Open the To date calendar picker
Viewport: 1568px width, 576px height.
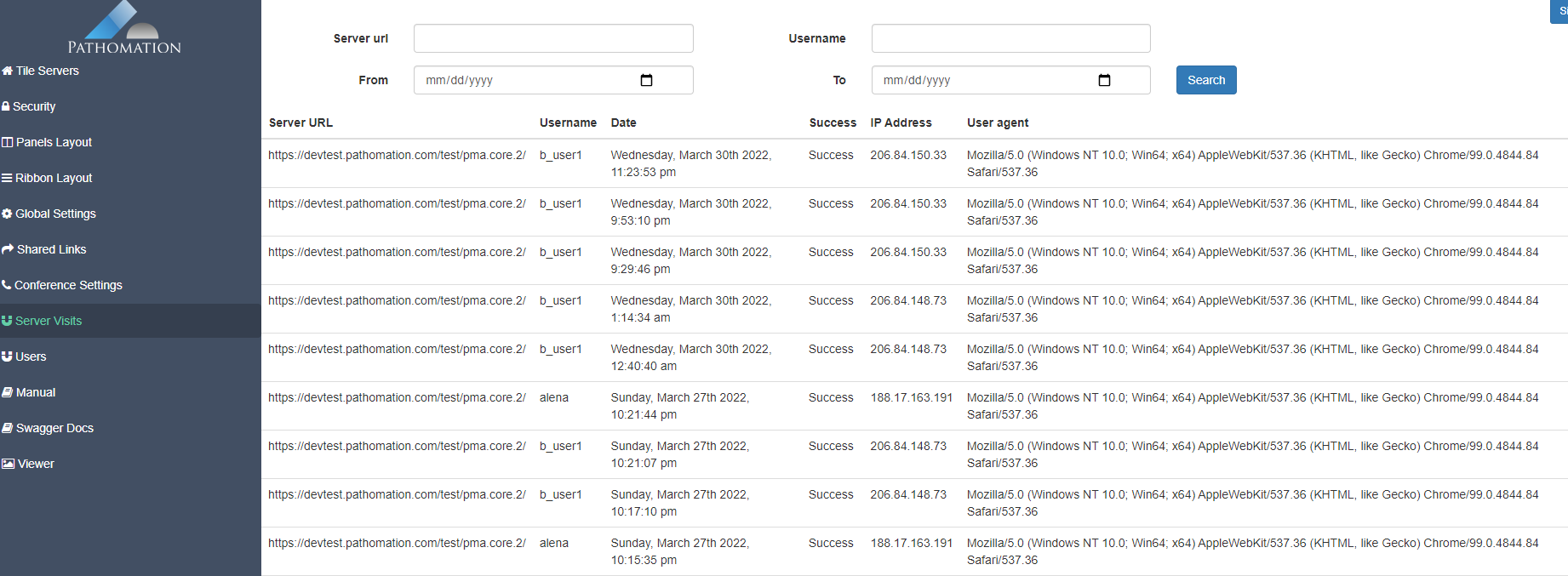(x=1104, y=80)
